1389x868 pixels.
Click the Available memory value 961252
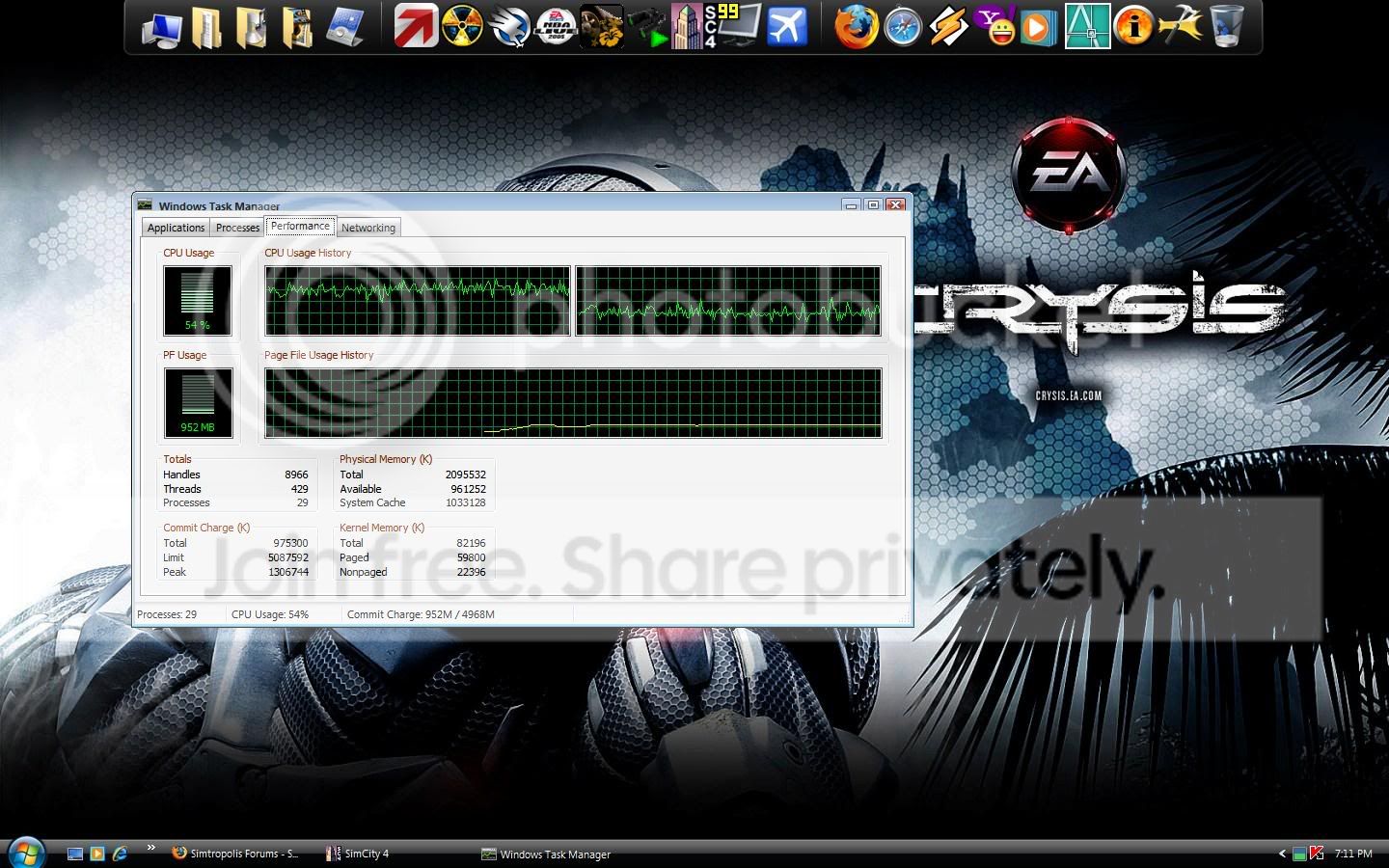point(469,489)
